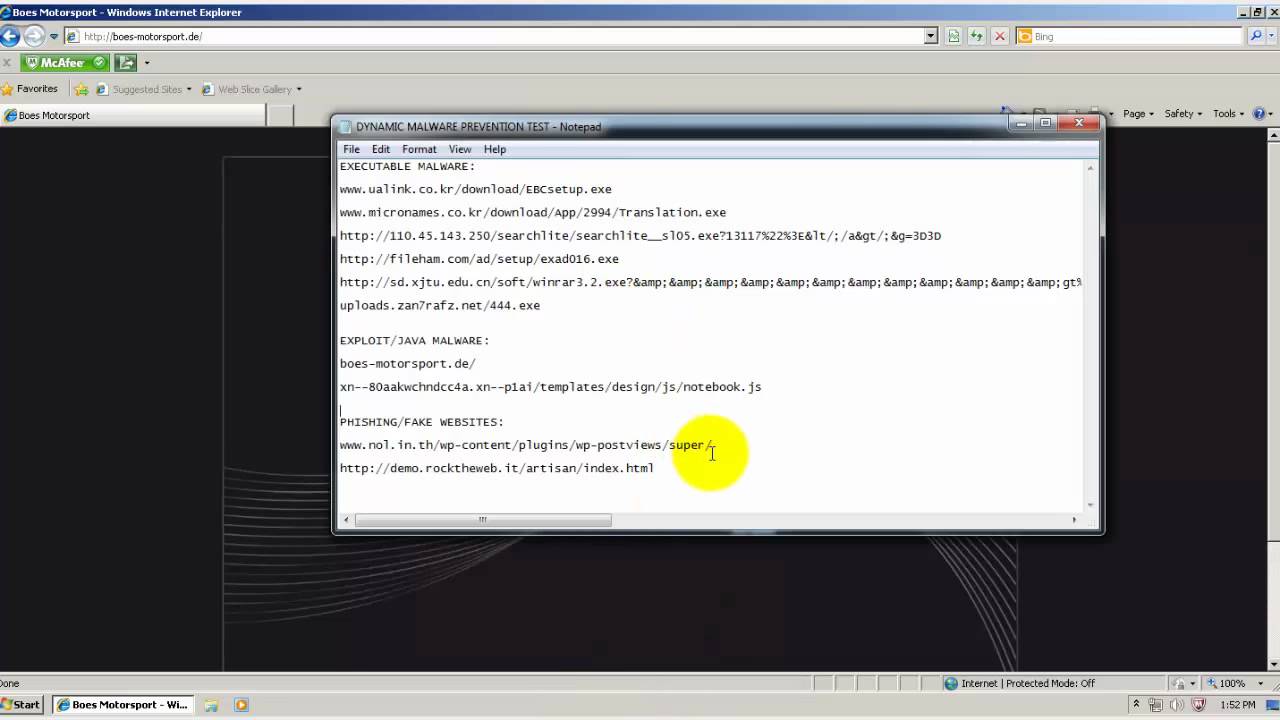Open the Windows Start button
This screenshot has width=1280, height=720.
coord(22,705)
